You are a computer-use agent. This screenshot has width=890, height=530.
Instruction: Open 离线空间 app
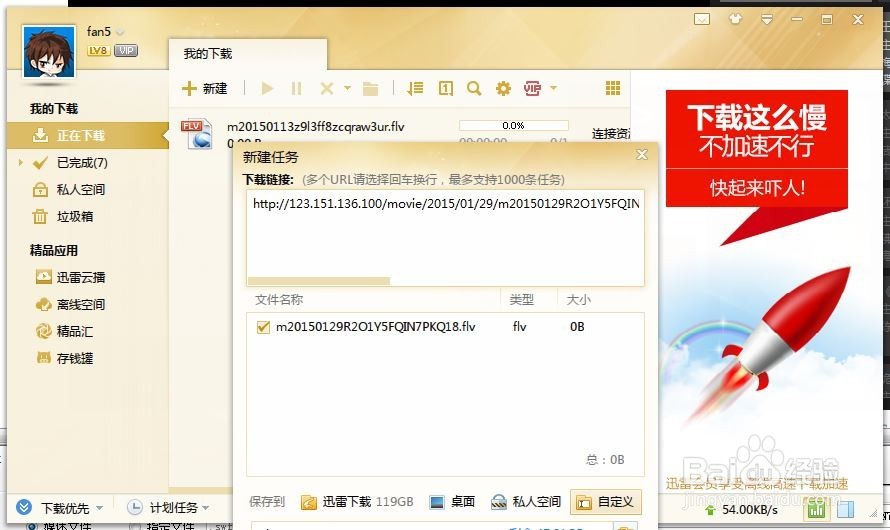pyautogui.click(x=81, y=305)
